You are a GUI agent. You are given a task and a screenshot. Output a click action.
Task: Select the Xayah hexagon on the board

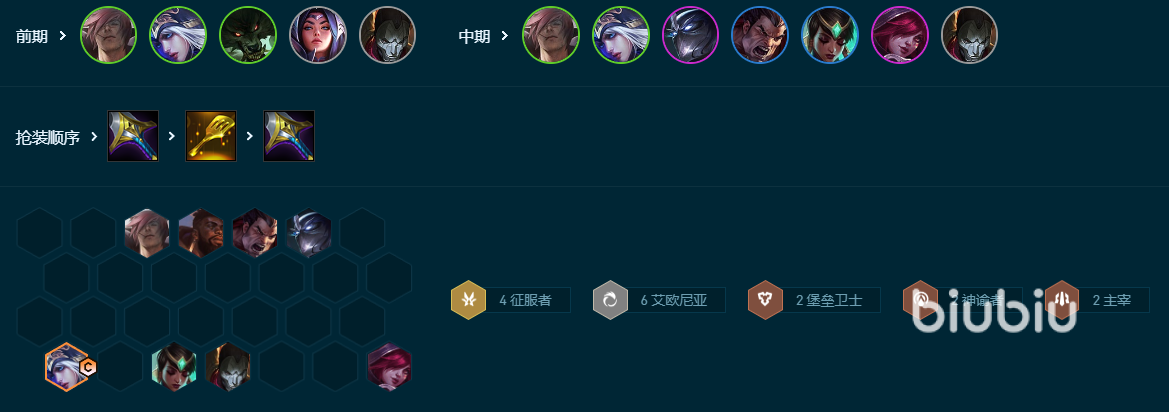click(390, 367)
